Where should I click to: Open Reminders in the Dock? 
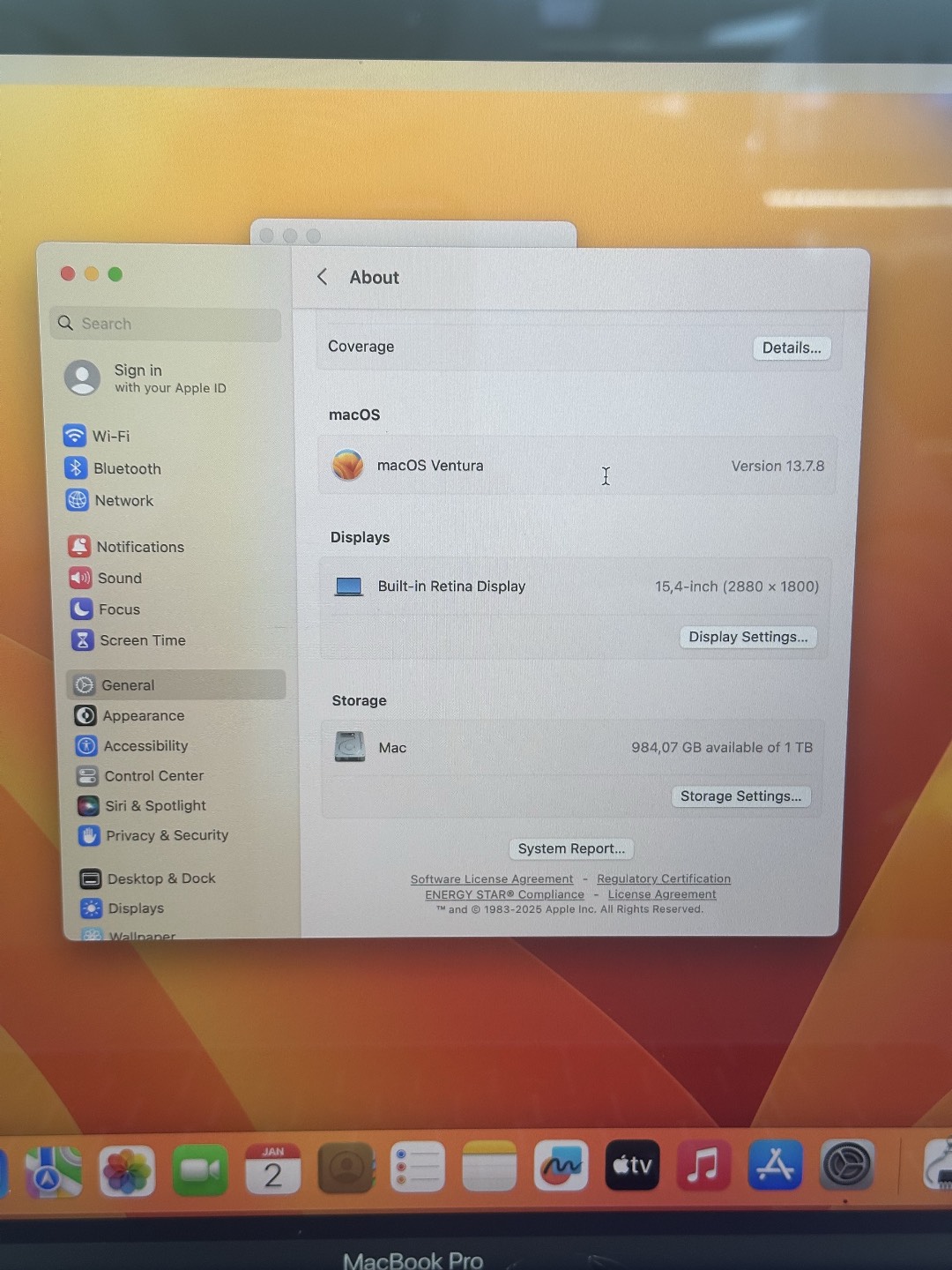tap(418, 1168)
